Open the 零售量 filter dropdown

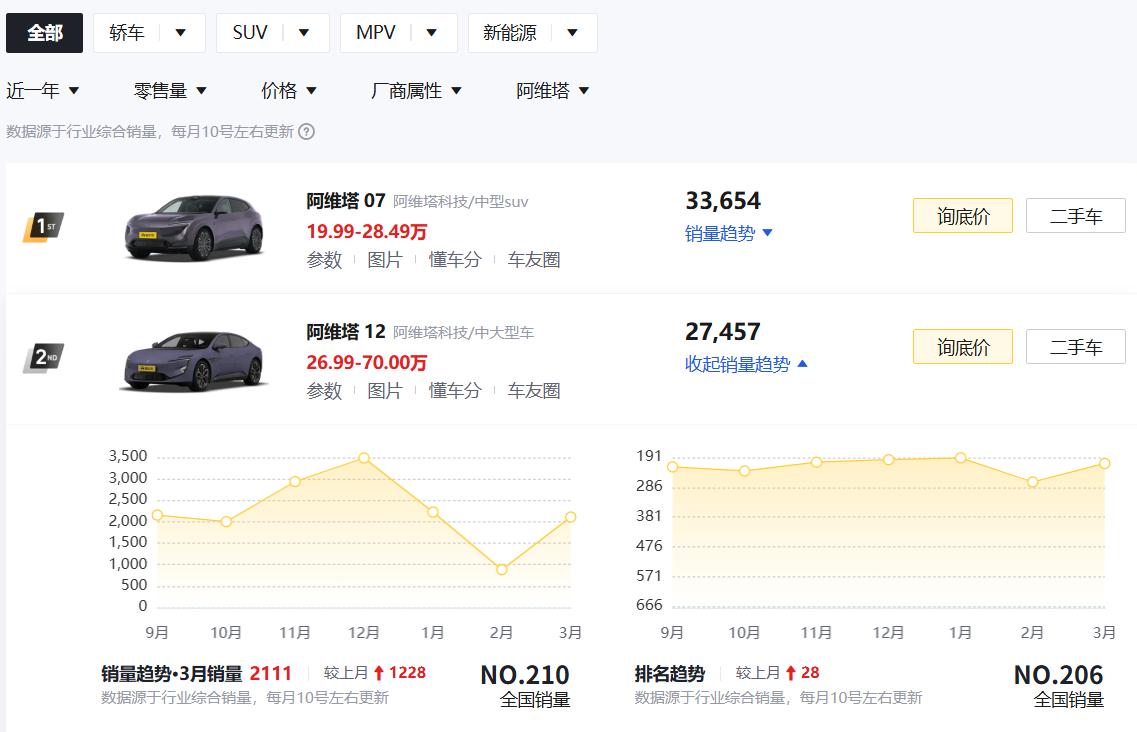click(170, 91)
